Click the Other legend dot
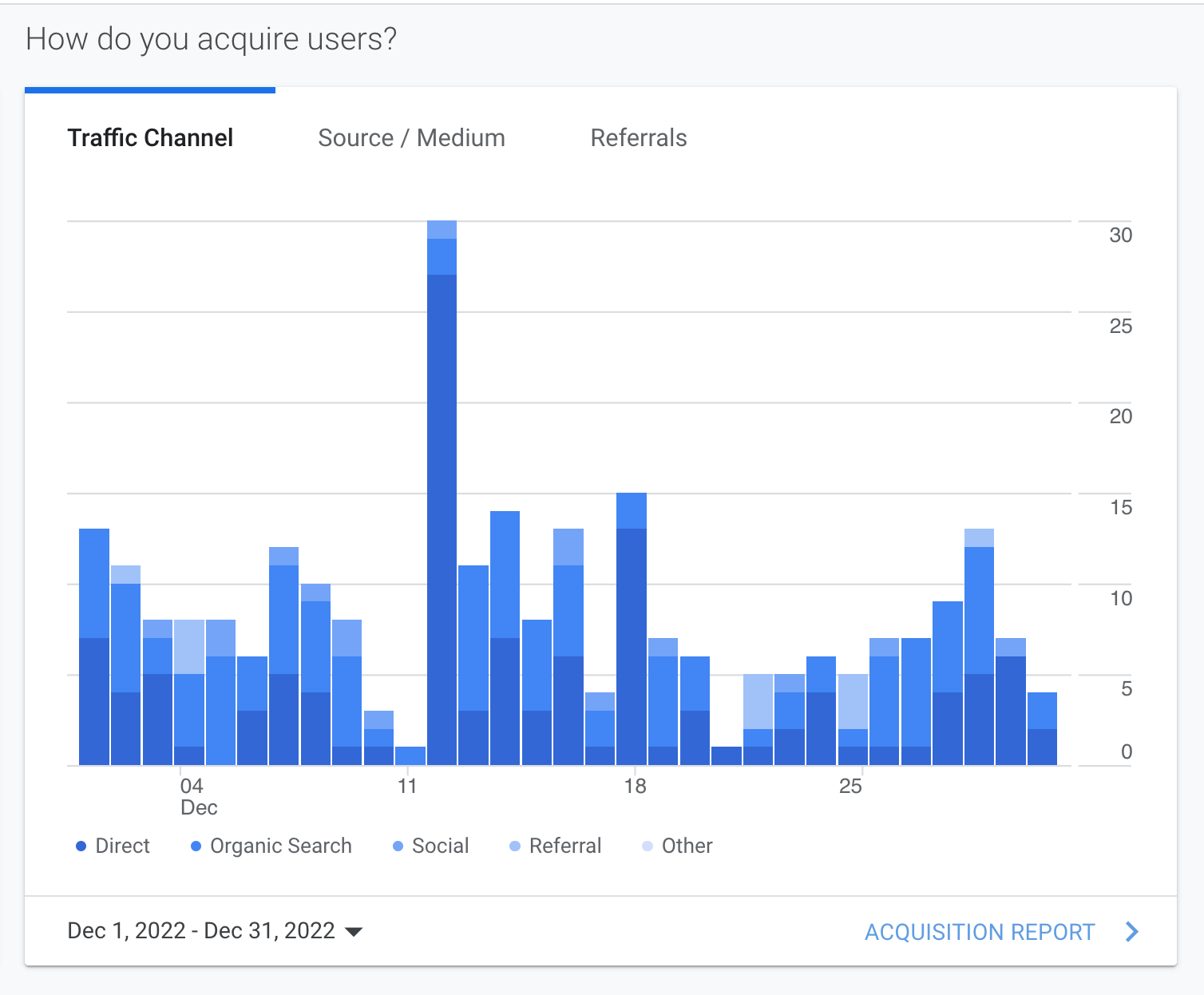This screenshot has height=995, width=1204. [648, 846]
